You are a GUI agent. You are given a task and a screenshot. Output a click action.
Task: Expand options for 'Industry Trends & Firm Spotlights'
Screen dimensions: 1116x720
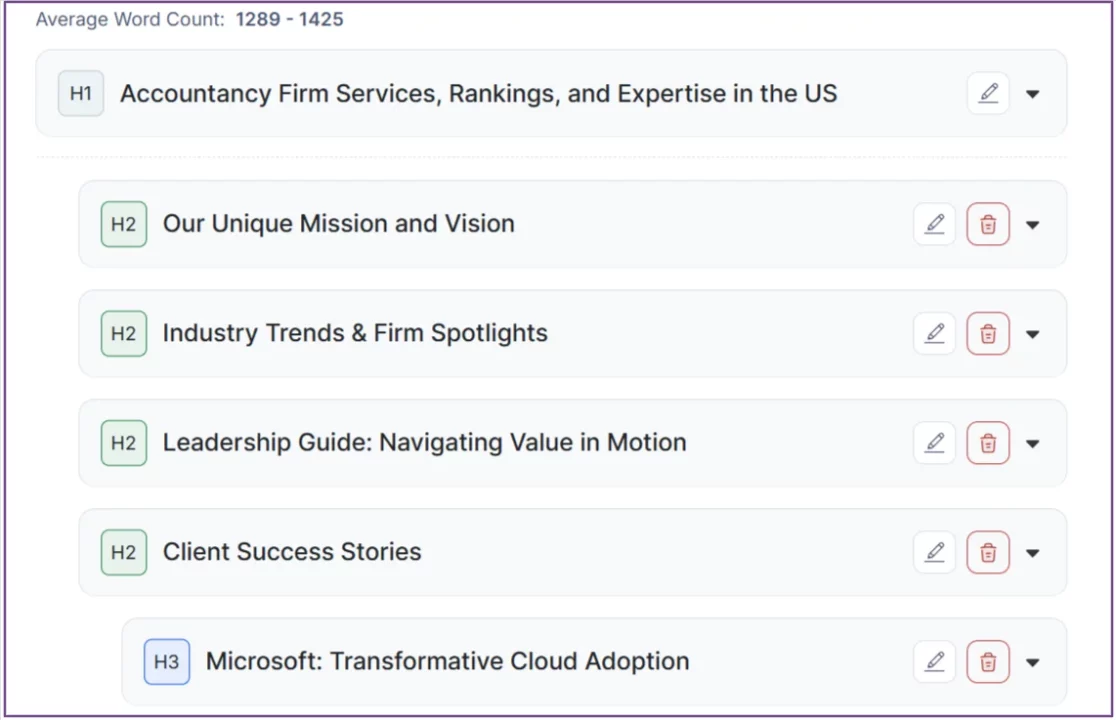coord(1033,333)
